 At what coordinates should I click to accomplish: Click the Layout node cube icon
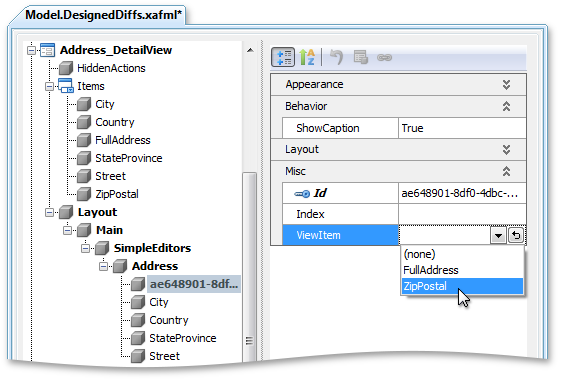[x=66, y=212]
